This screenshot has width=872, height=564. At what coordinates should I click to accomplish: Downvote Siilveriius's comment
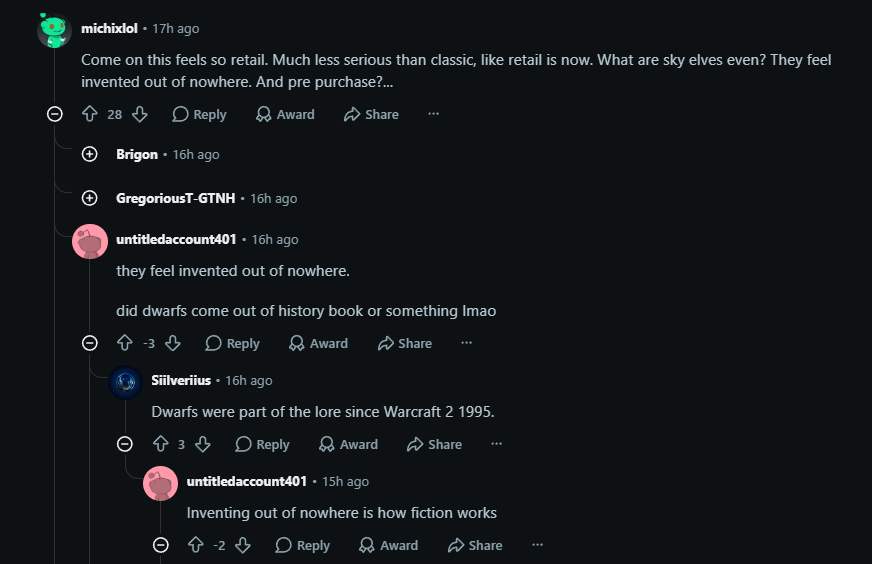tap(203, 444)
